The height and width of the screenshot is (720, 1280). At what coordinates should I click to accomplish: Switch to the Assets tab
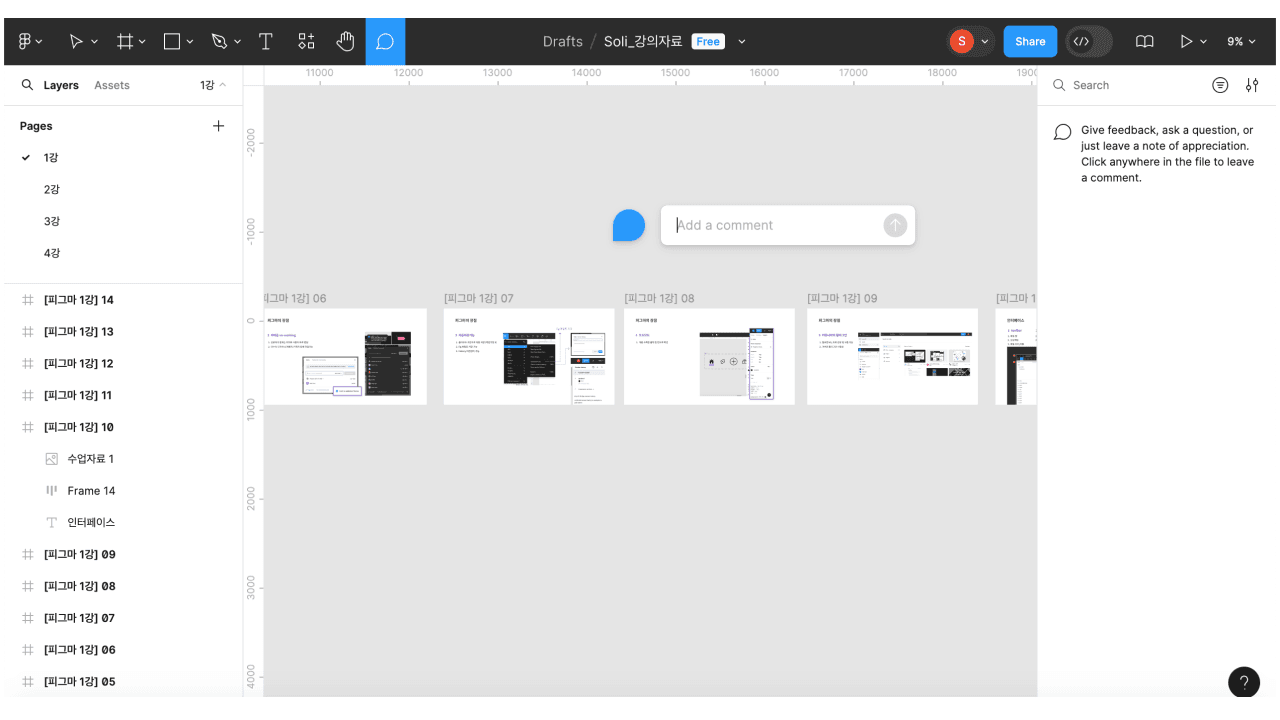(112, 85)
